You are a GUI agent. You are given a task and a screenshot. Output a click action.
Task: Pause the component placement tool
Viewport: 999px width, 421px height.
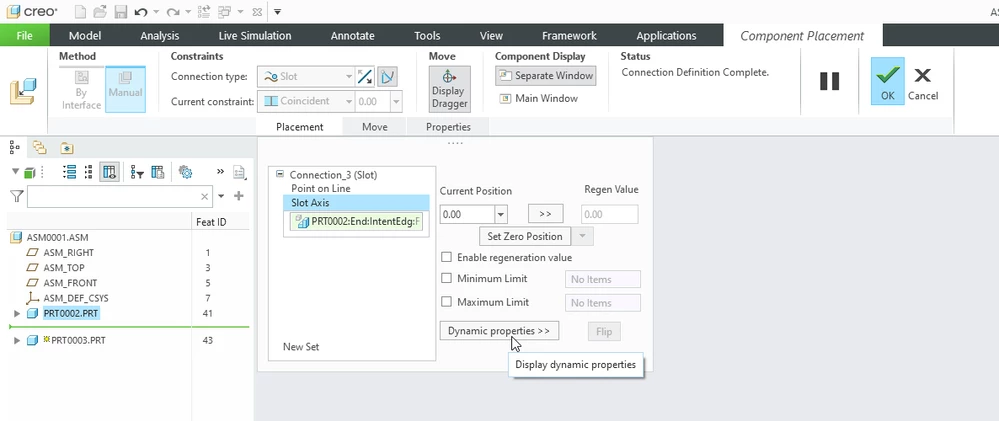[830, 81]
